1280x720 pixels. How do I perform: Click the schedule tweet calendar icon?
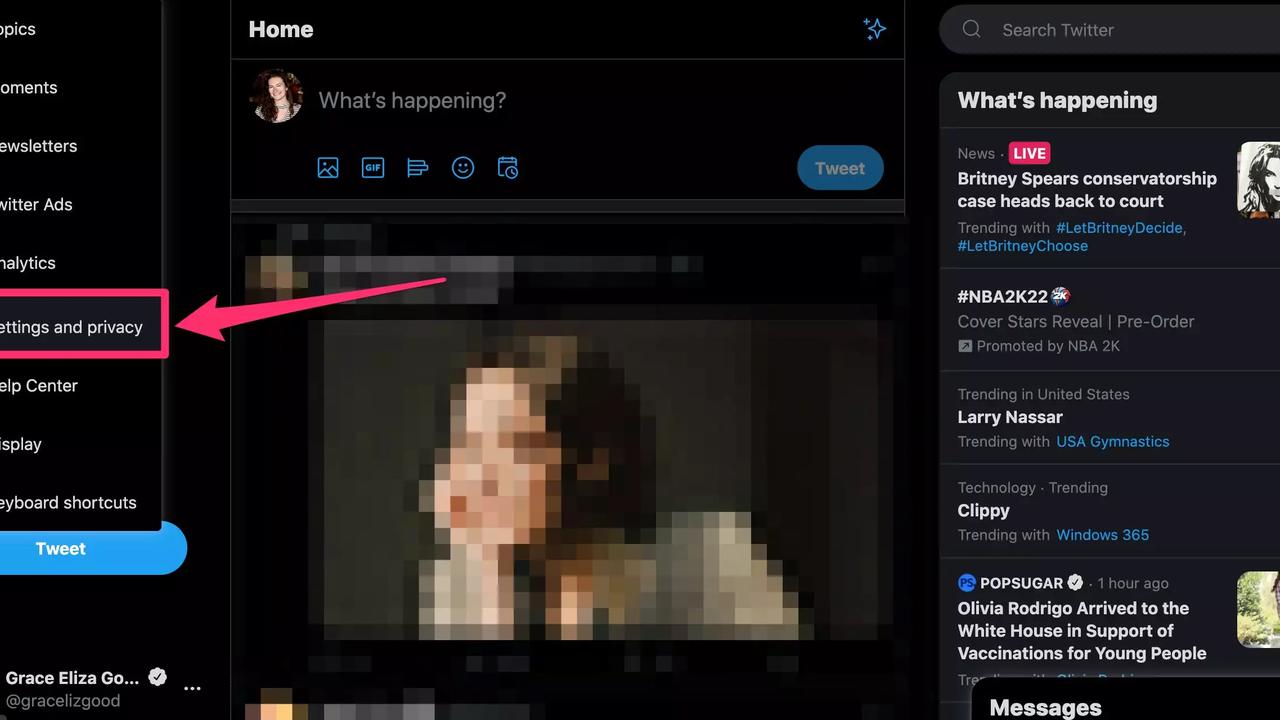508,168
